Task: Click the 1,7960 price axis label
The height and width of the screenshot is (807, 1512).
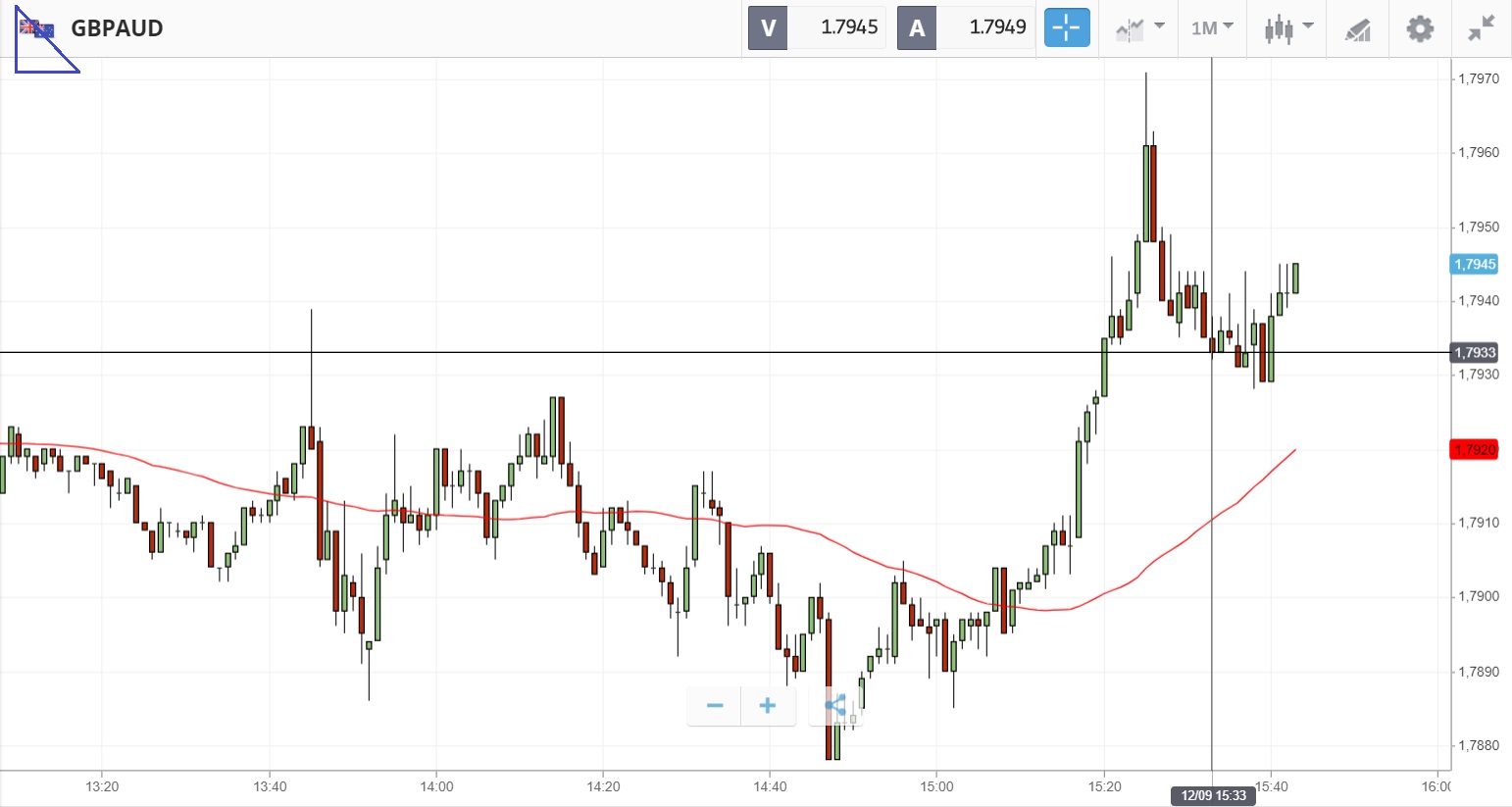Action: 1478,153
